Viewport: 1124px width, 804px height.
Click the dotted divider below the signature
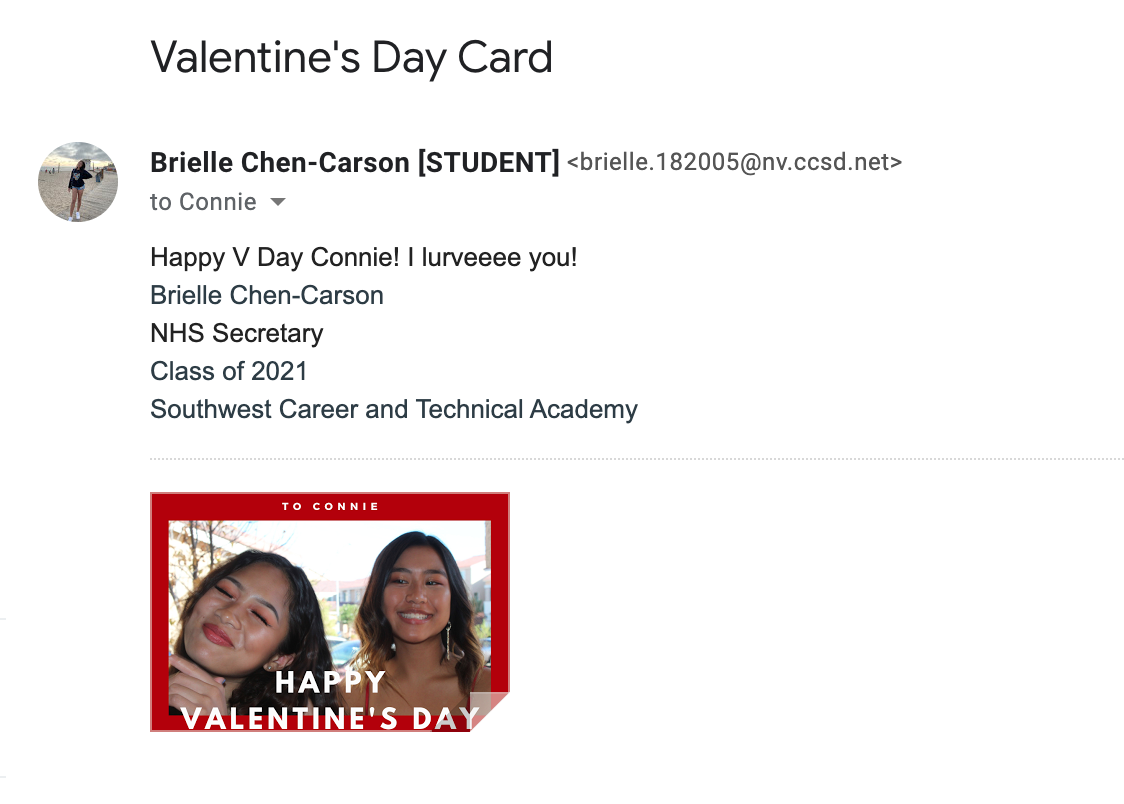click(636, 459)
